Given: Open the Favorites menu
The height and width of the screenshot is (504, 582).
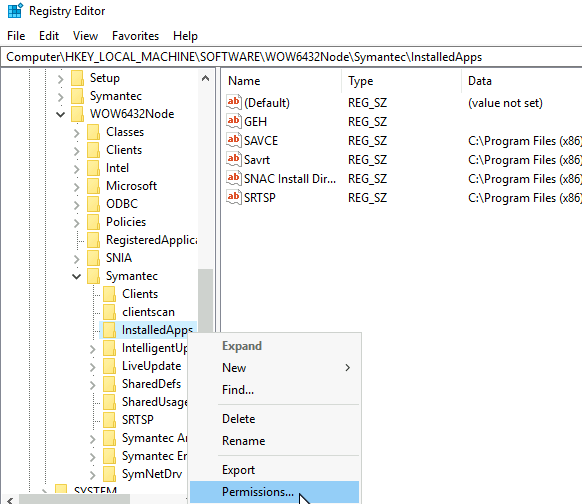Looking at the screenshot, I should tap(135, 36).
